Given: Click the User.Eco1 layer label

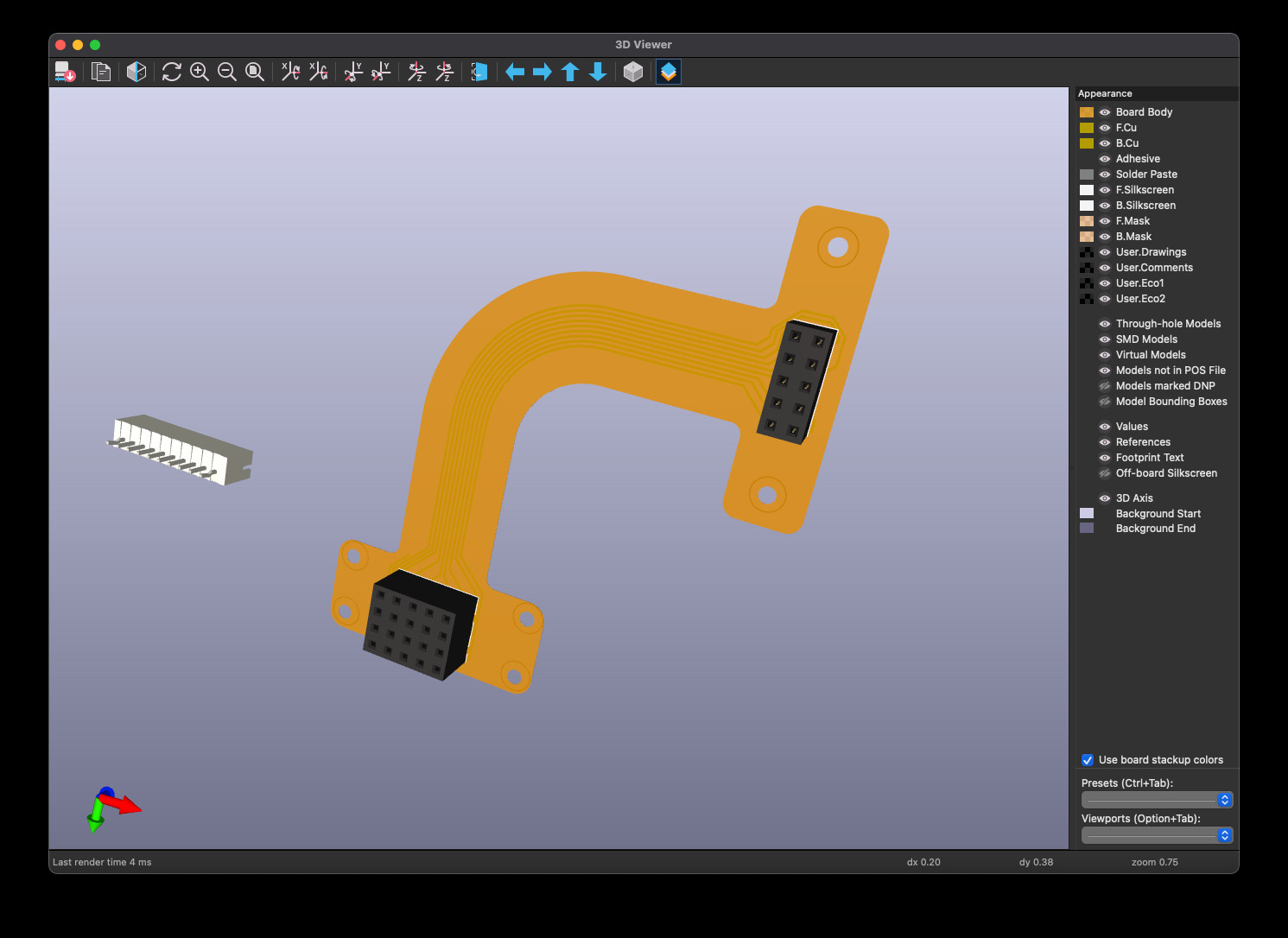Looking at the screenshot, I should (x=1139, y=283).
